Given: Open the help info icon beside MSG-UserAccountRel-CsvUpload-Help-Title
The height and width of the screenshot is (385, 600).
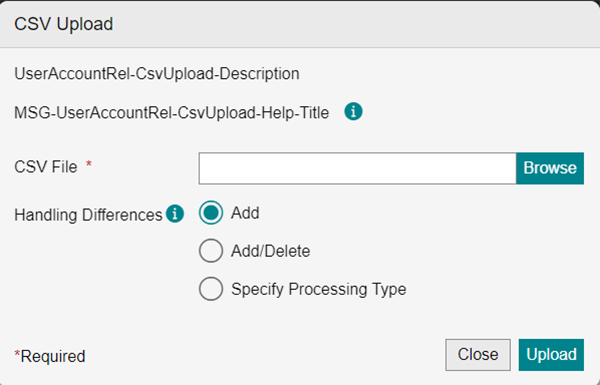Looking at the screenshot, I should click(x=353, y=112).
